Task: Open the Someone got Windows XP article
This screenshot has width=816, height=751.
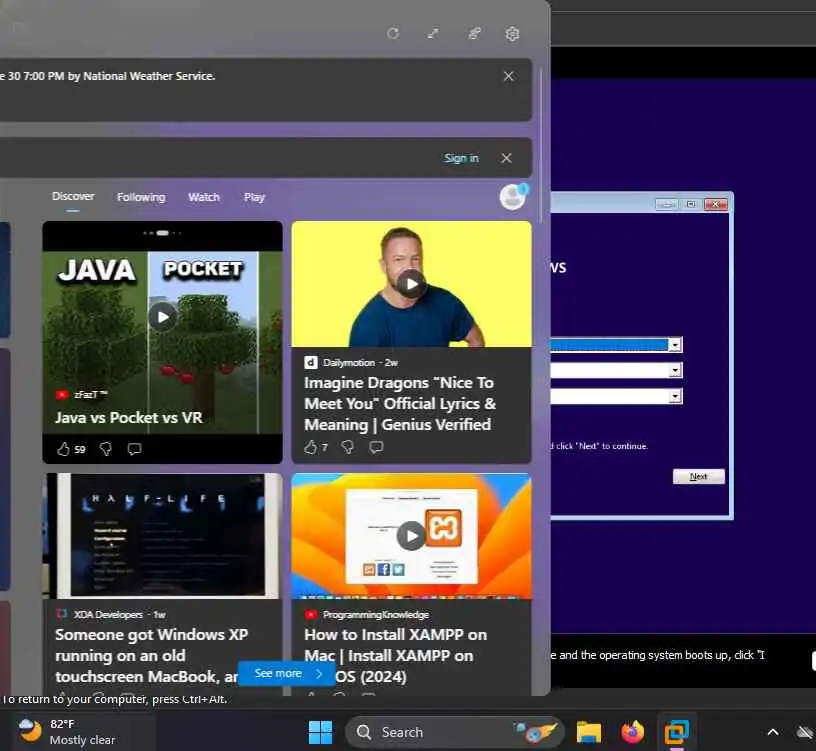Action: [151, 655]
